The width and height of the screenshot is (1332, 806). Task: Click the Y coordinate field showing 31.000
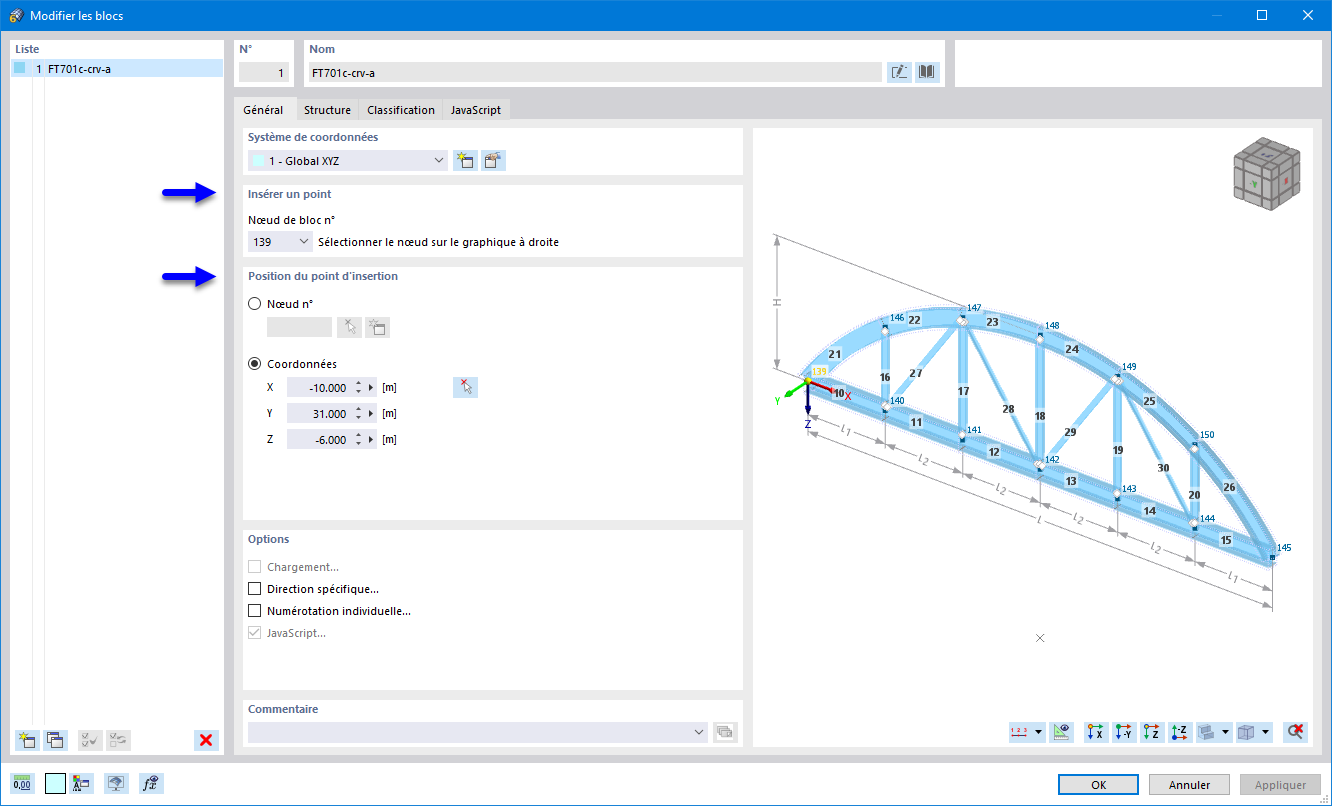pyautogui.click(x=319, y=413)
